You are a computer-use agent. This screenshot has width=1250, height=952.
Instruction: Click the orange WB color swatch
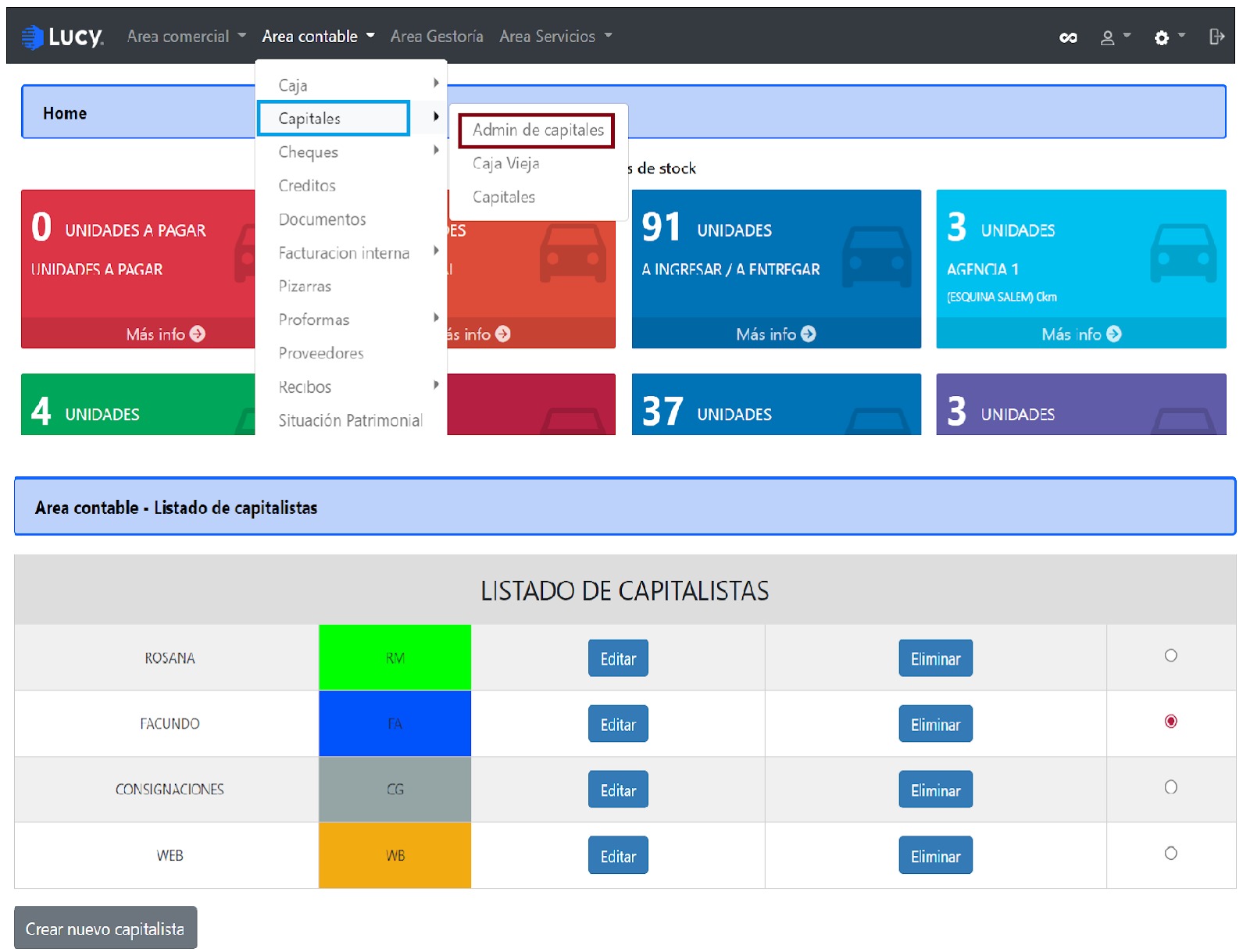395,855
